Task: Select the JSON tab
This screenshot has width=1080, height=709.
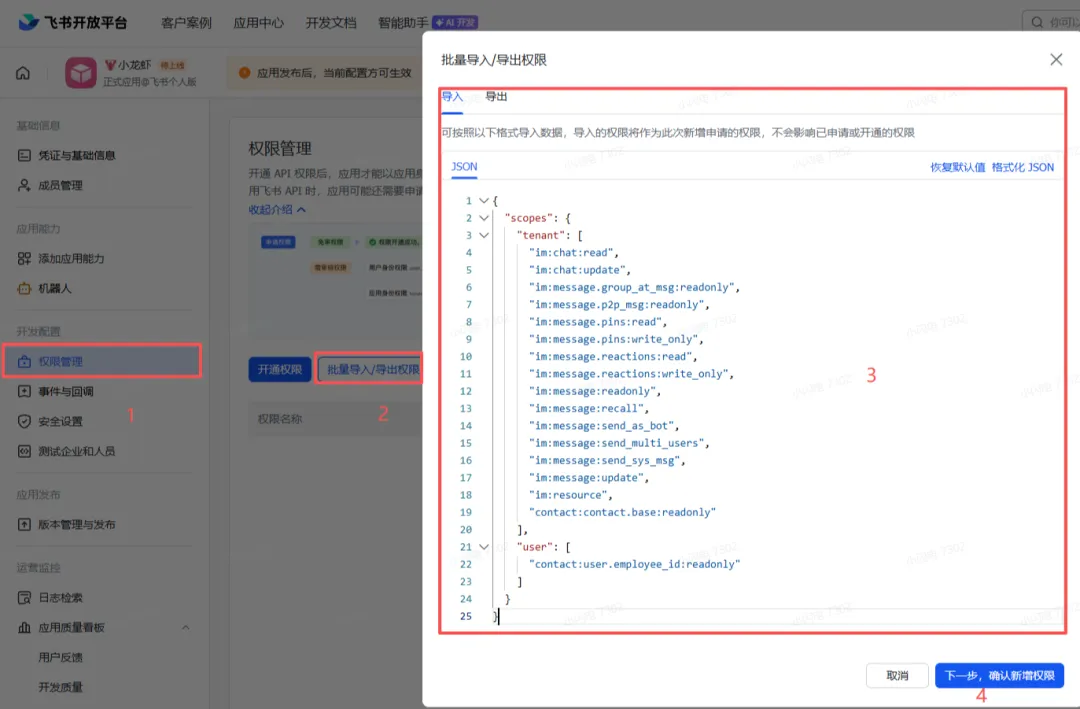Action: (x=464, y=167)
